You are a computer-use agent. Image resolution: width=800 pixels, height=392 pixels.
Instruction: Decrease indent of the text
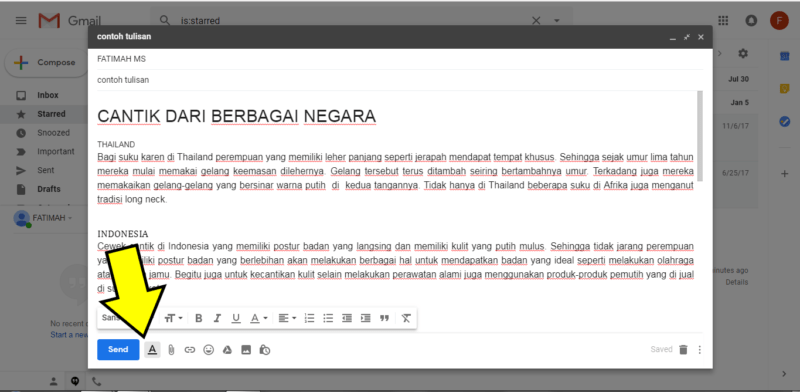pyautogui.click(x=347, y=318)
